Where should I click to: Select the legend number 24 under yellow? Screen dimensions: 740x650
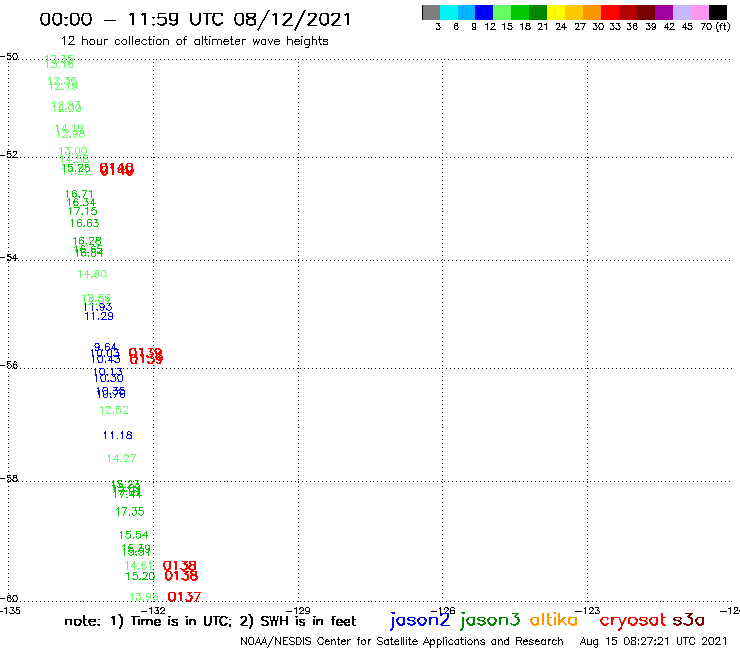[561, 27]
